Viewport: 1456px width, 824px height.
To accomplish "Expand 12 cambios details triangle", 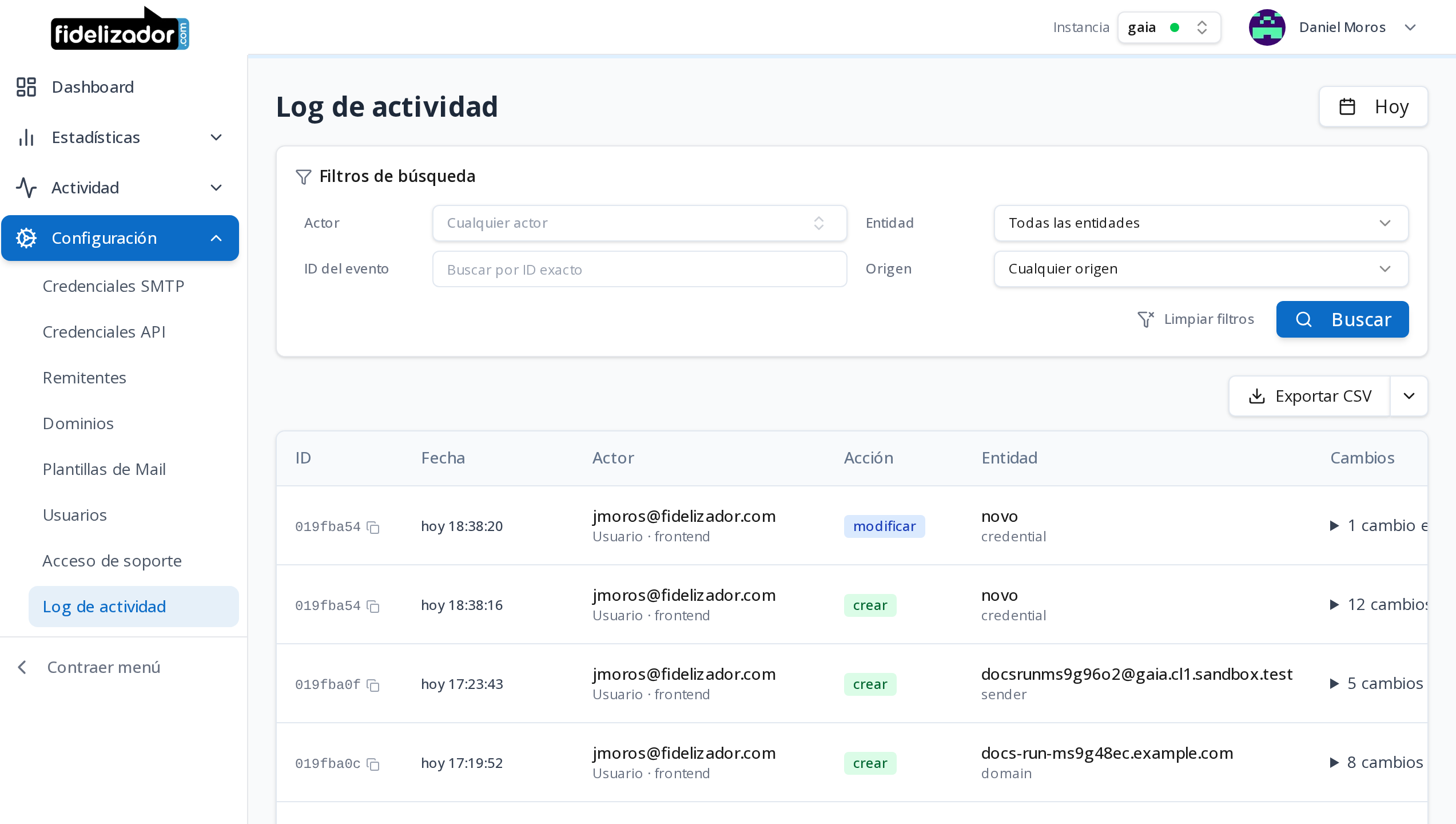I will click(x=1334, y=604).
